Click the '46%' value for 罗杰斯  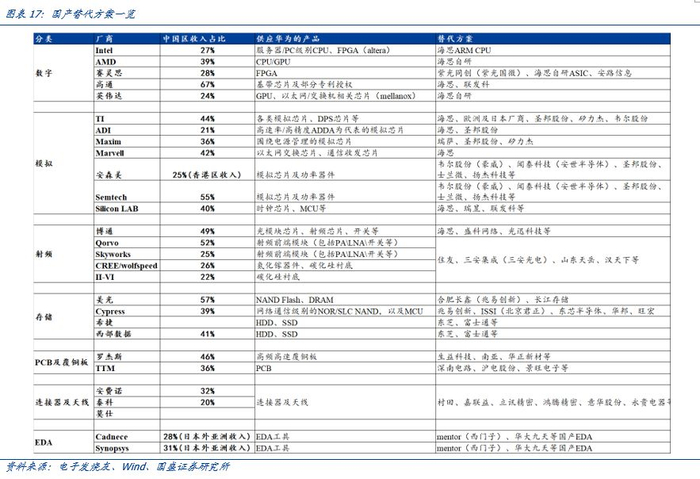pos(208,357)
